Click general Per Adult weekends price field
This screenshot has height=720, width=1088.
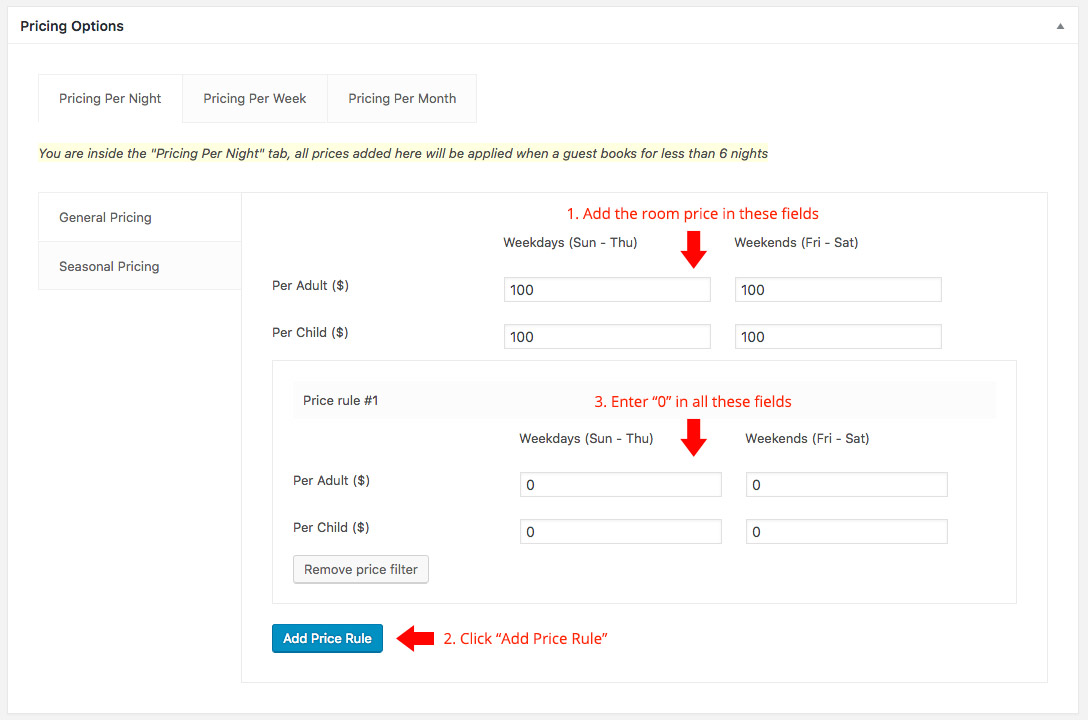pyautogui.click(x=838, y=290)
